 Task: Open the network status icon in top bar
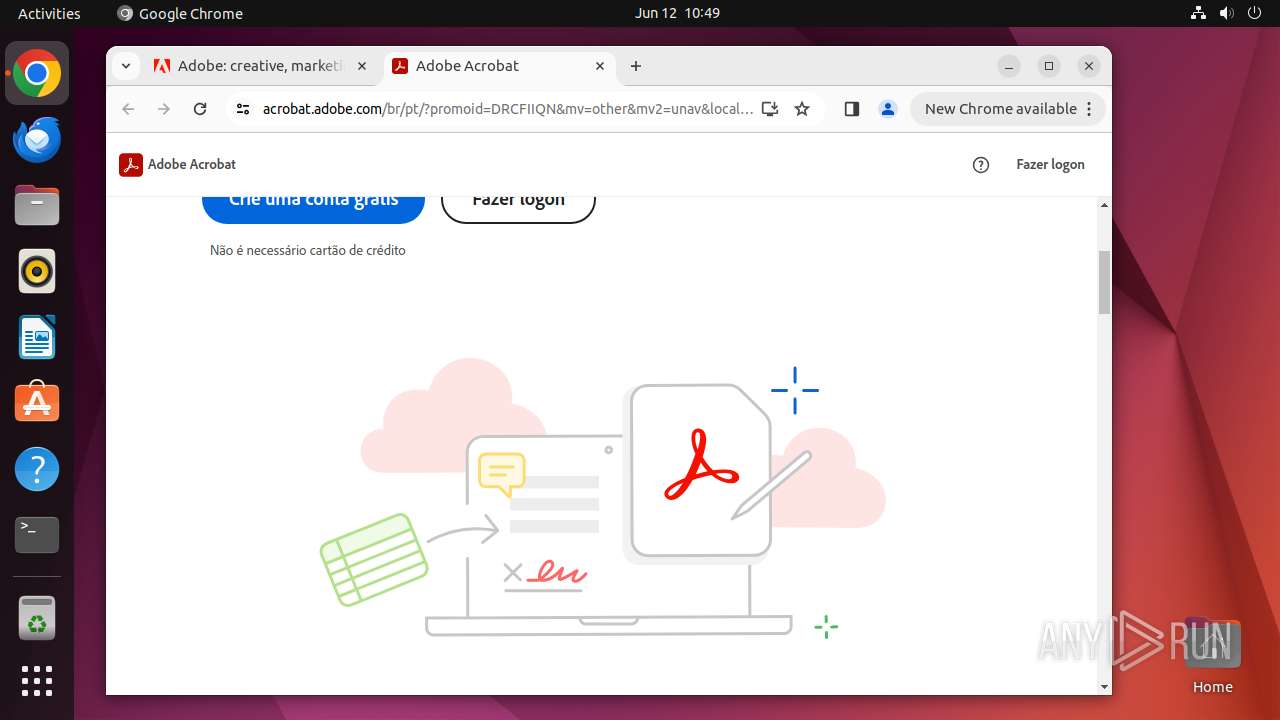(x=1198, y=13)
